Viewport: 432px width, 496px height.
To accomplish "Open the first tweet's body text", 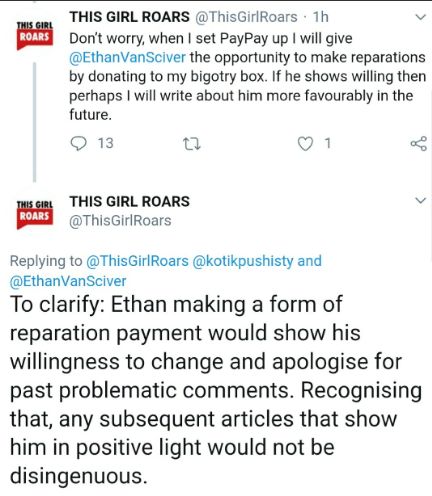I will click(247, 76).
